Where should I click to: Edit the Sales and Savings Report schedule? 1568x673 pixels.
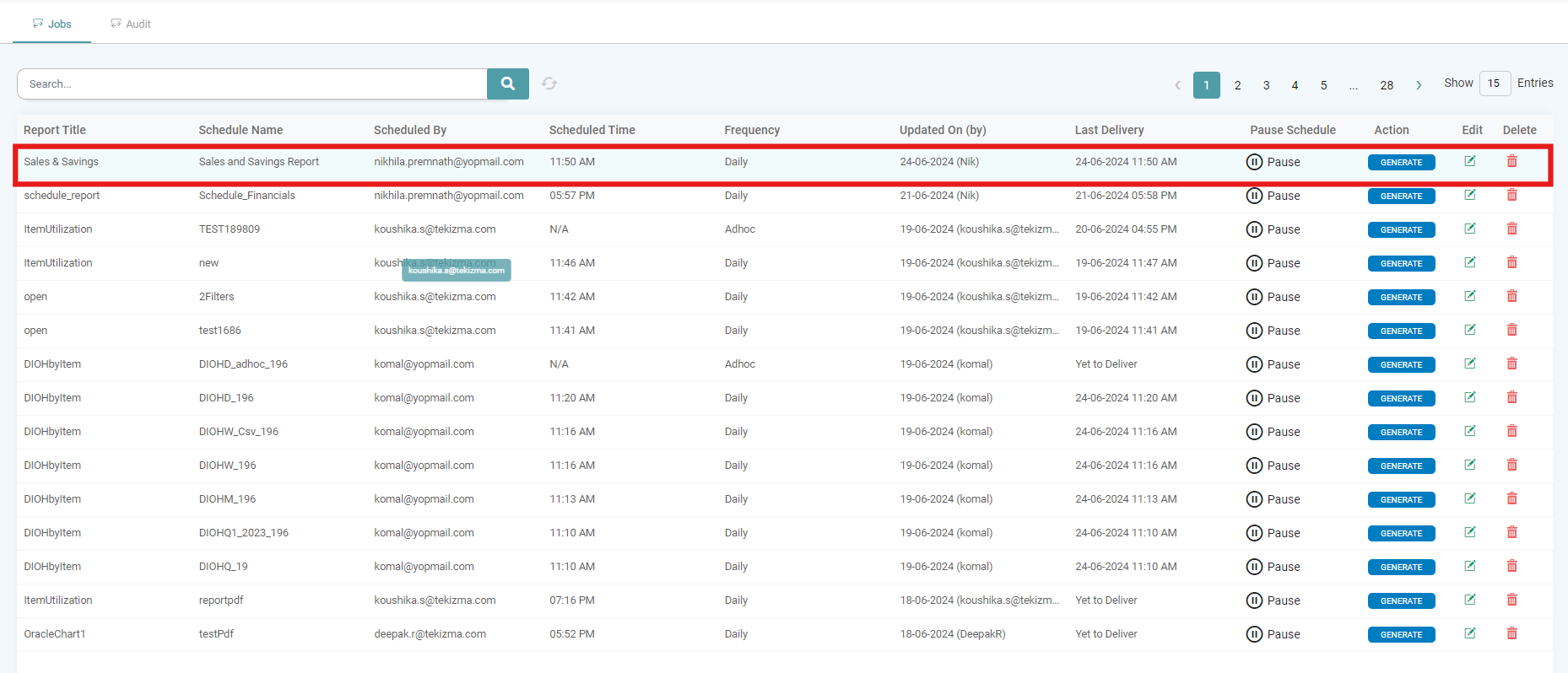1469,161
